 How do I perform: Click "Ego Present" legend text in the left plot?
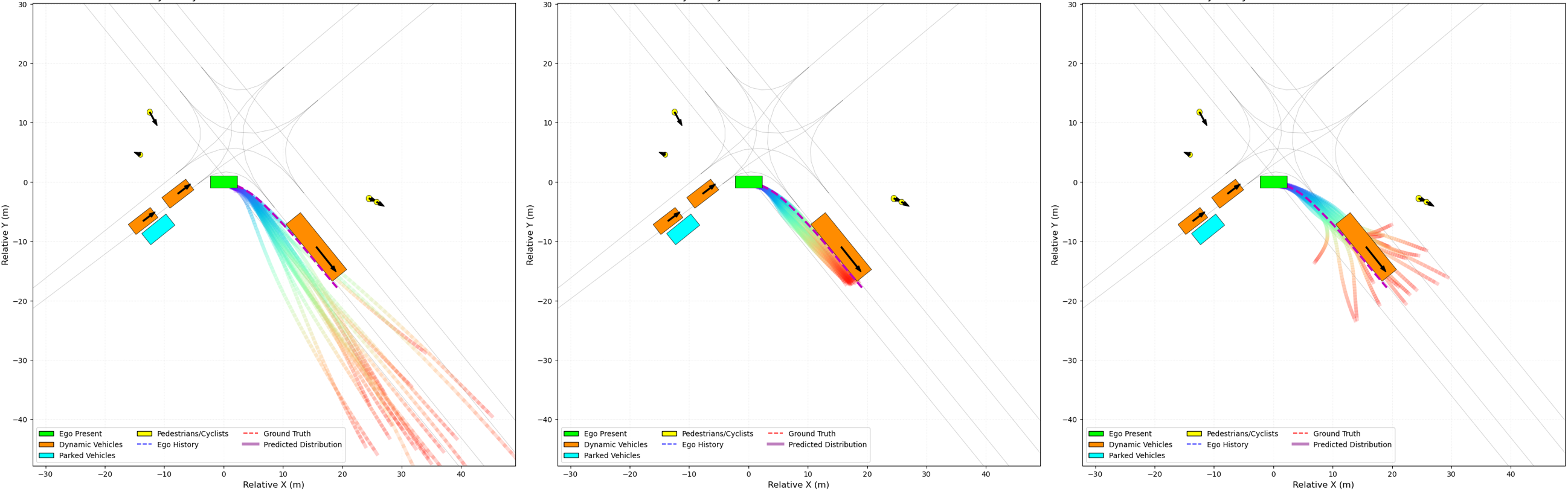(80, 433)
